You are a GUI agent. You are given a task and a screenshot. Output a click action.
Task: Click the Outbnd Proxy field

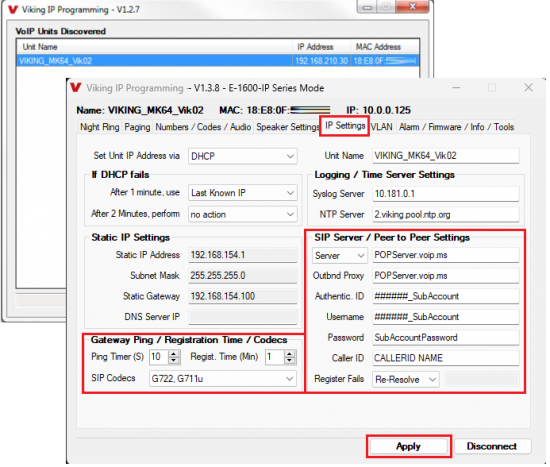(445, 276)
